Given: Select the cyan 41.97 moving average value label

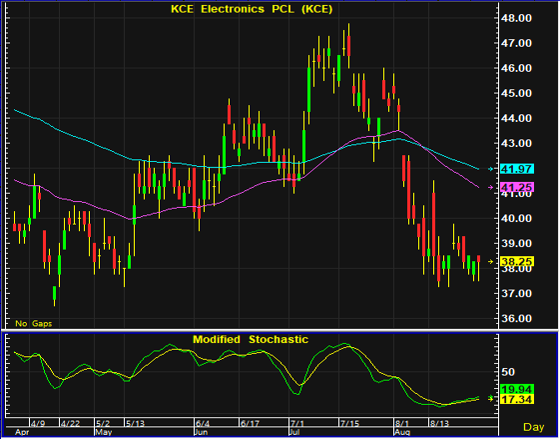Looking at the screenshot, I should pos(517,169).
